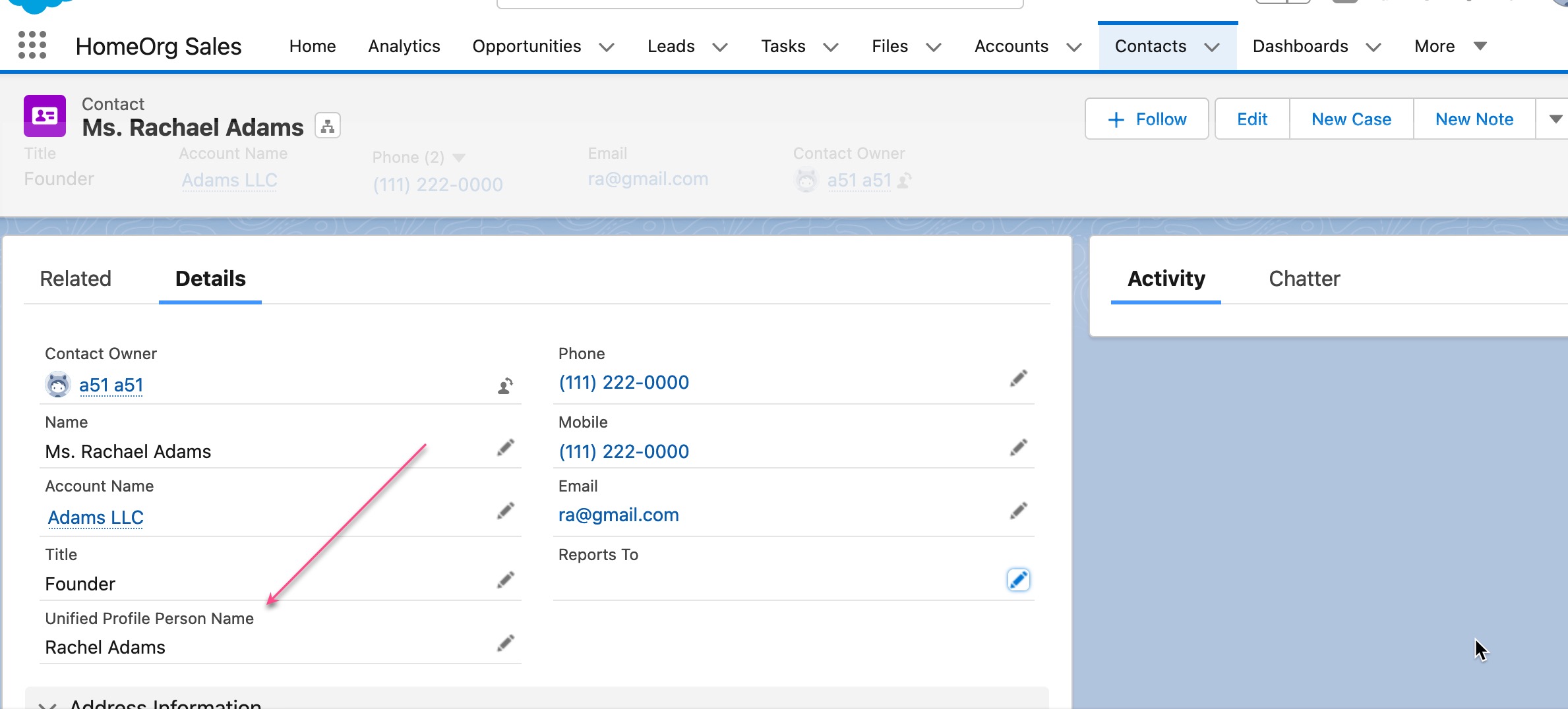Click the Edit button
Viewport: 1568px width, 709px height.
pyautogui.click(x=1251, y=119)
